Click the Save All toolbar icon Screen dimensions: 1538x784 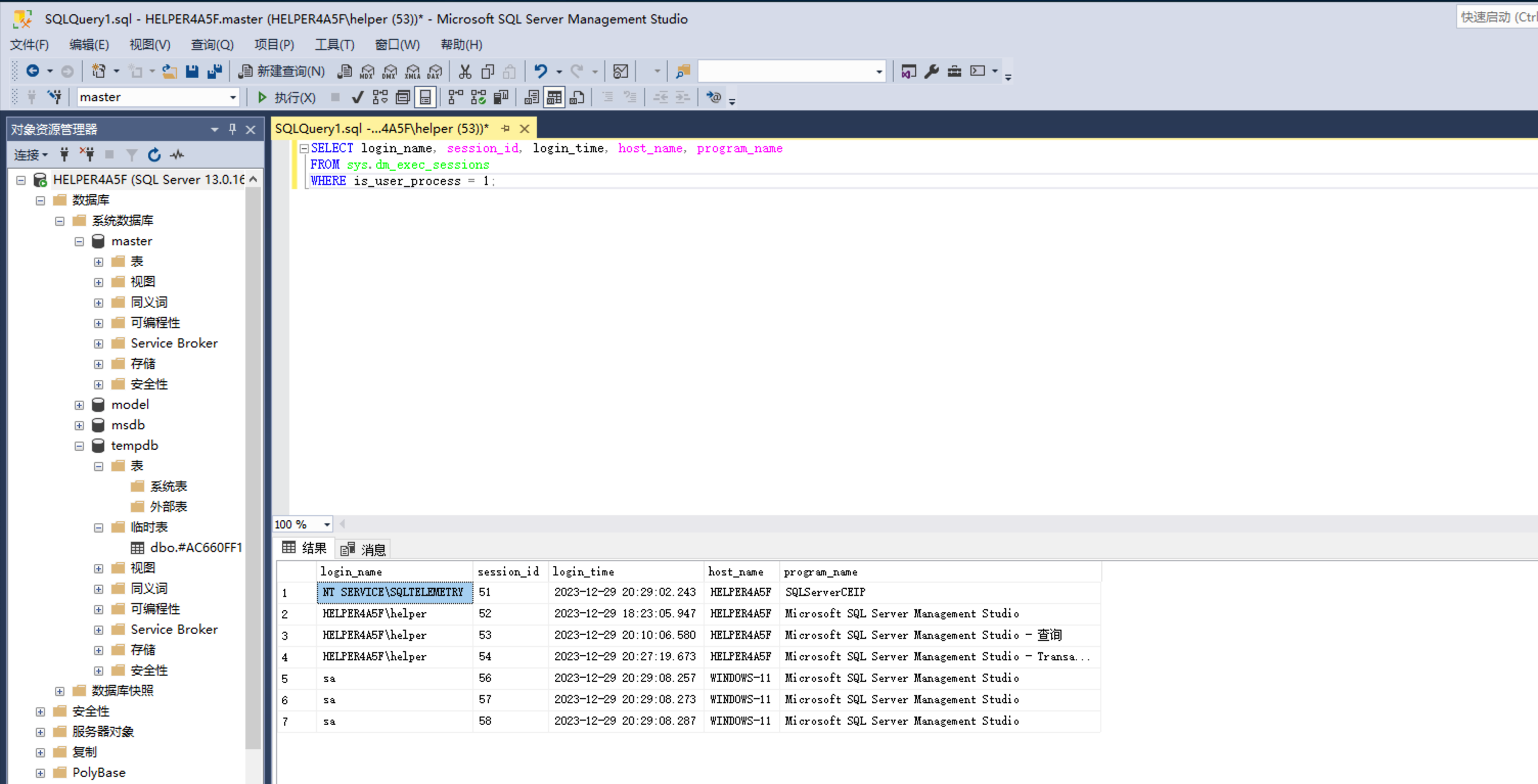(x=214, y=72)
